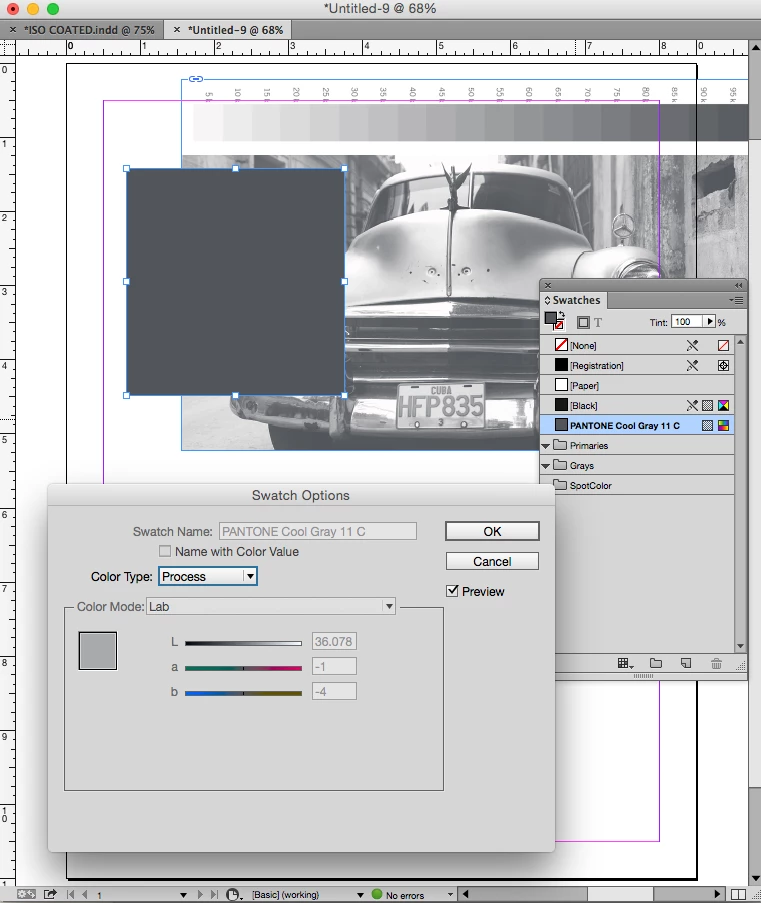
Task: Expand the Swatches panel title cycle arrows
Action: (x=547, y=300)
